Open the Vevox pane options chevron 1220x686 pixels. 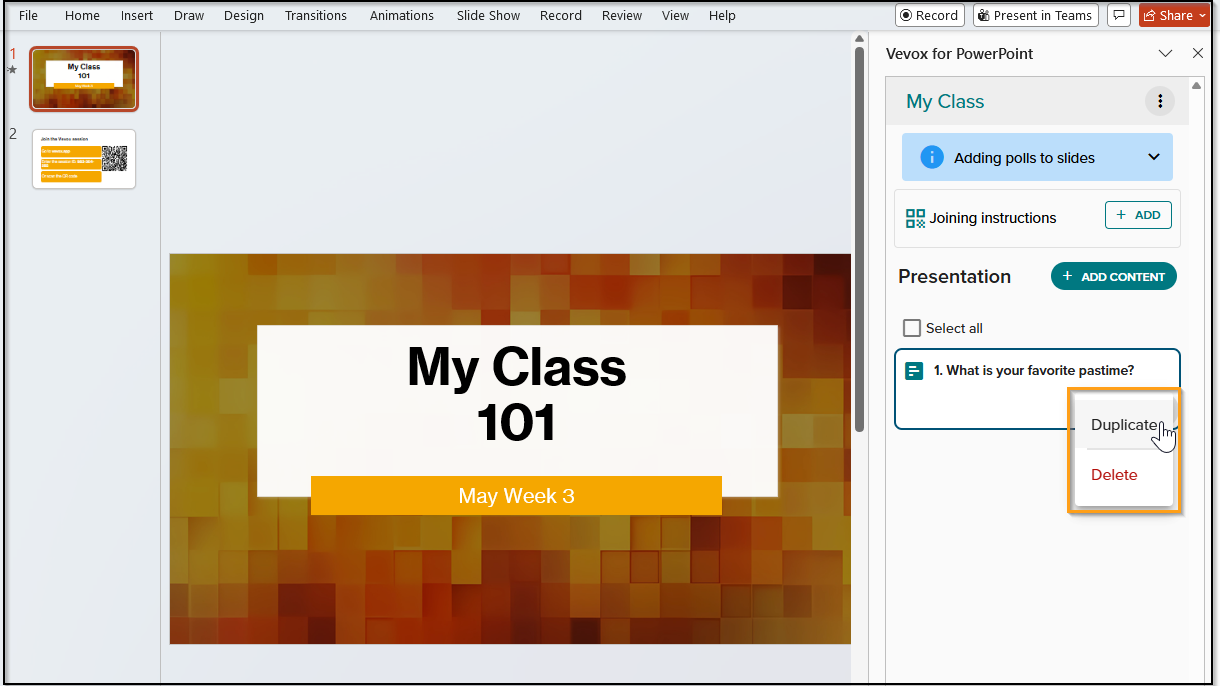1165,53
